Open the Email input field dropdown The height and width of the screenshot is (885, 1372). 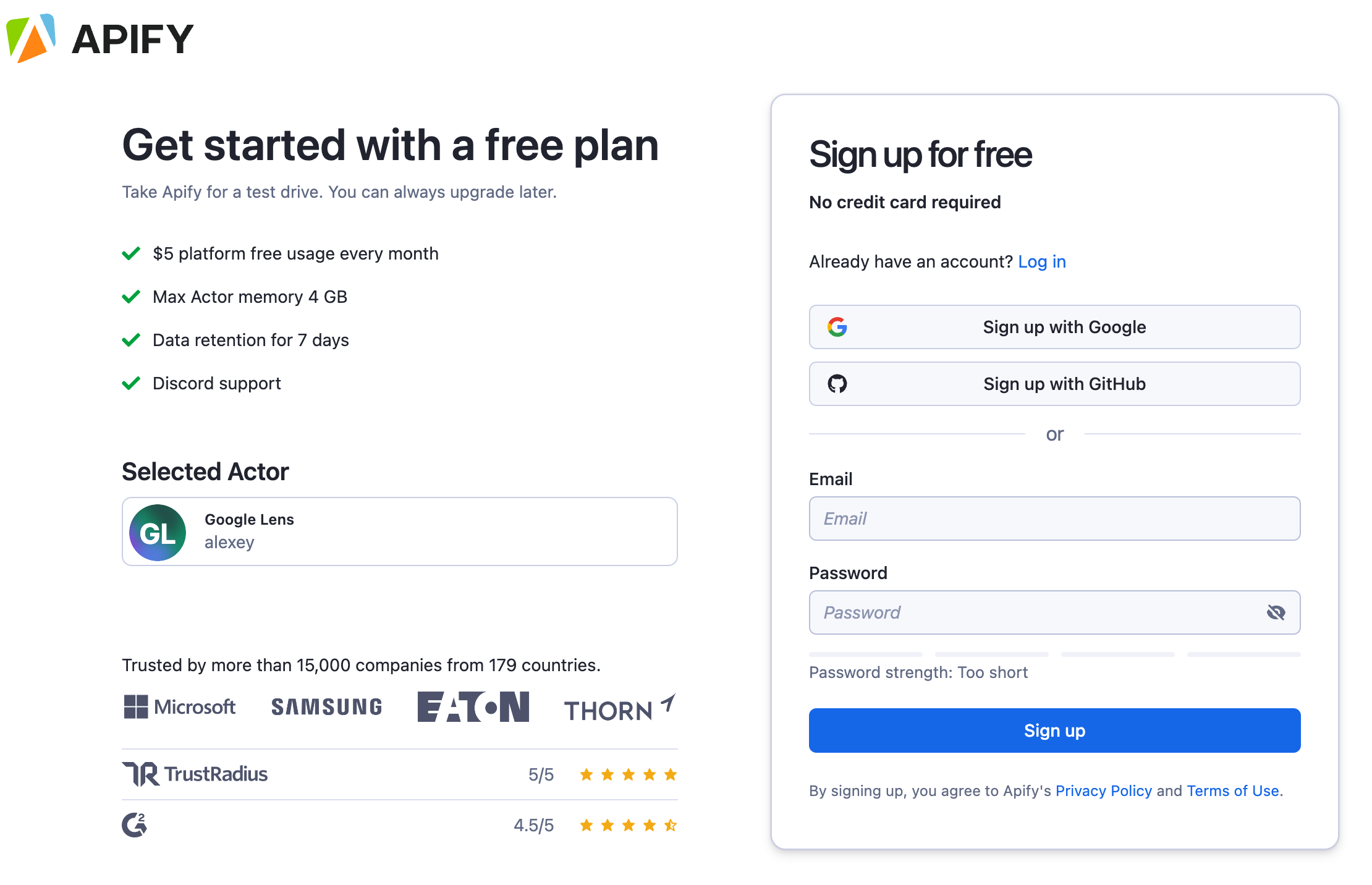click(x=1055, y=518)
